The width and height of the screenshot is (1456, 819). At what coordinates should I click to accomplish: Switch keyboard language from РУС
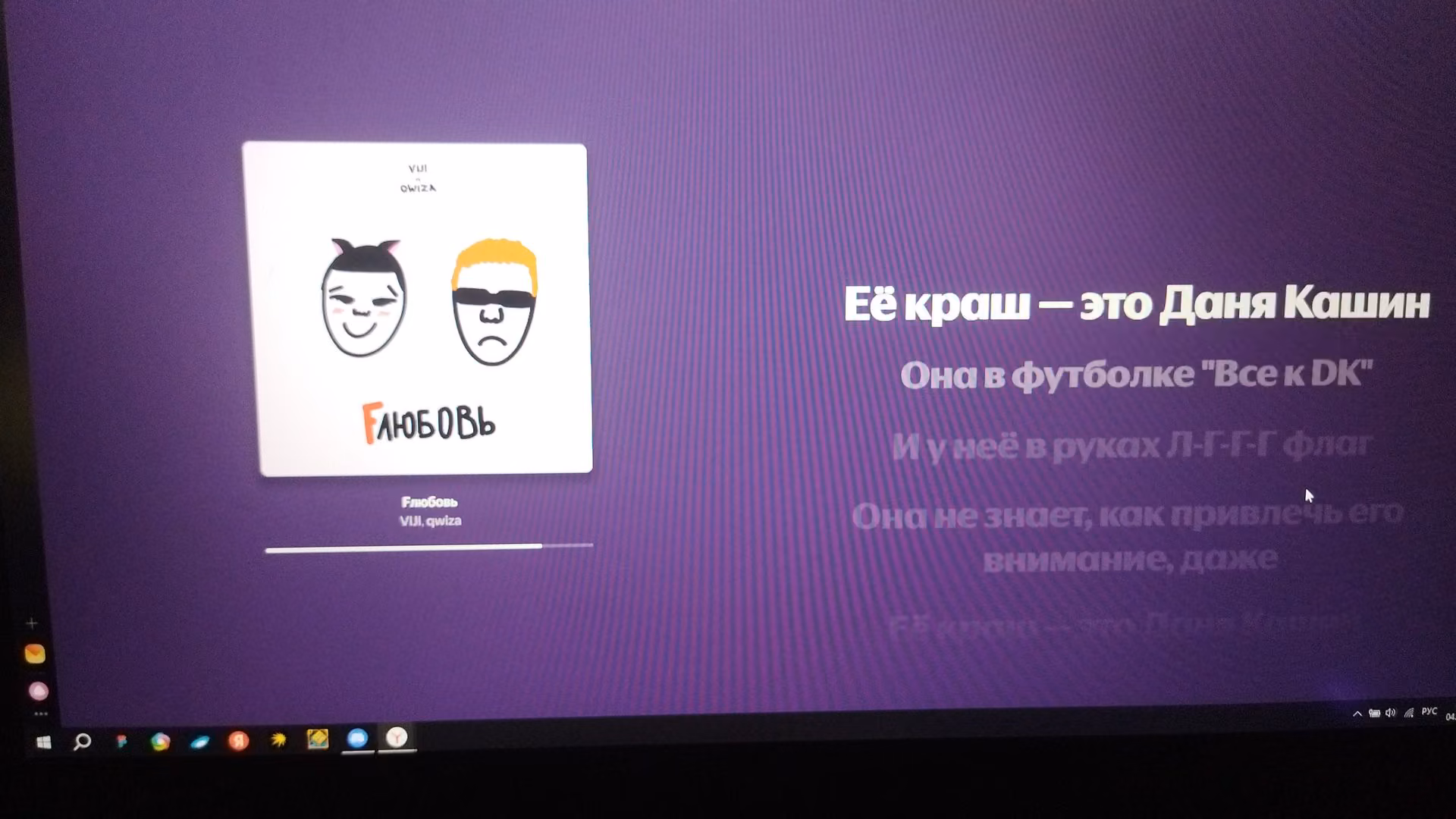point(1429,711)
